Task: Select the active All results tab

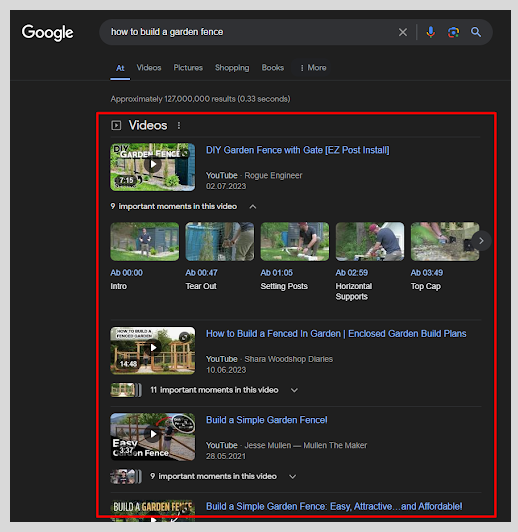Action: tap(120, 68)
